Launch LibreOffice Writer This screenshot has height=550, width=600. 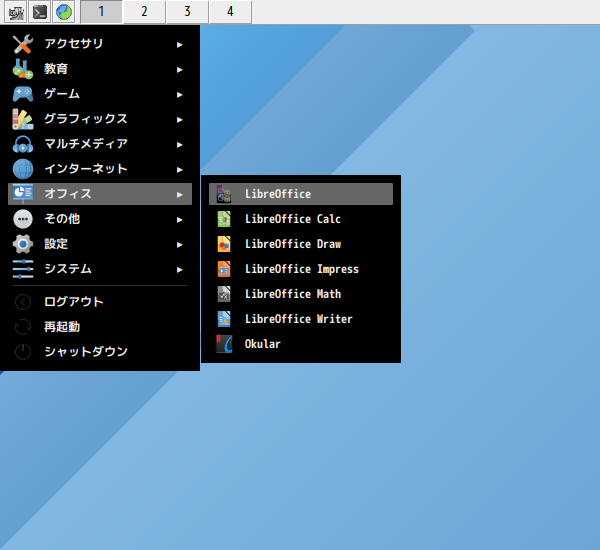click(301, 319)
